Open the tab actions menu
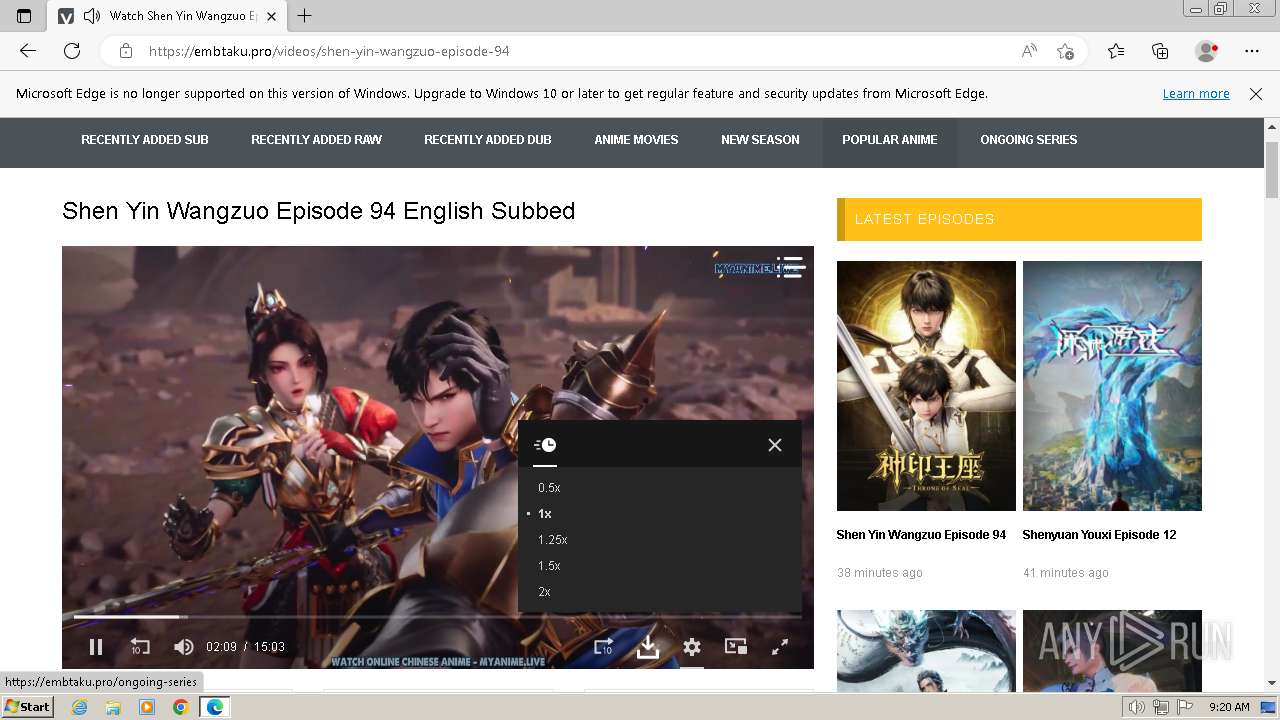Screen dimensions: 1280x720 pos(24,16)
